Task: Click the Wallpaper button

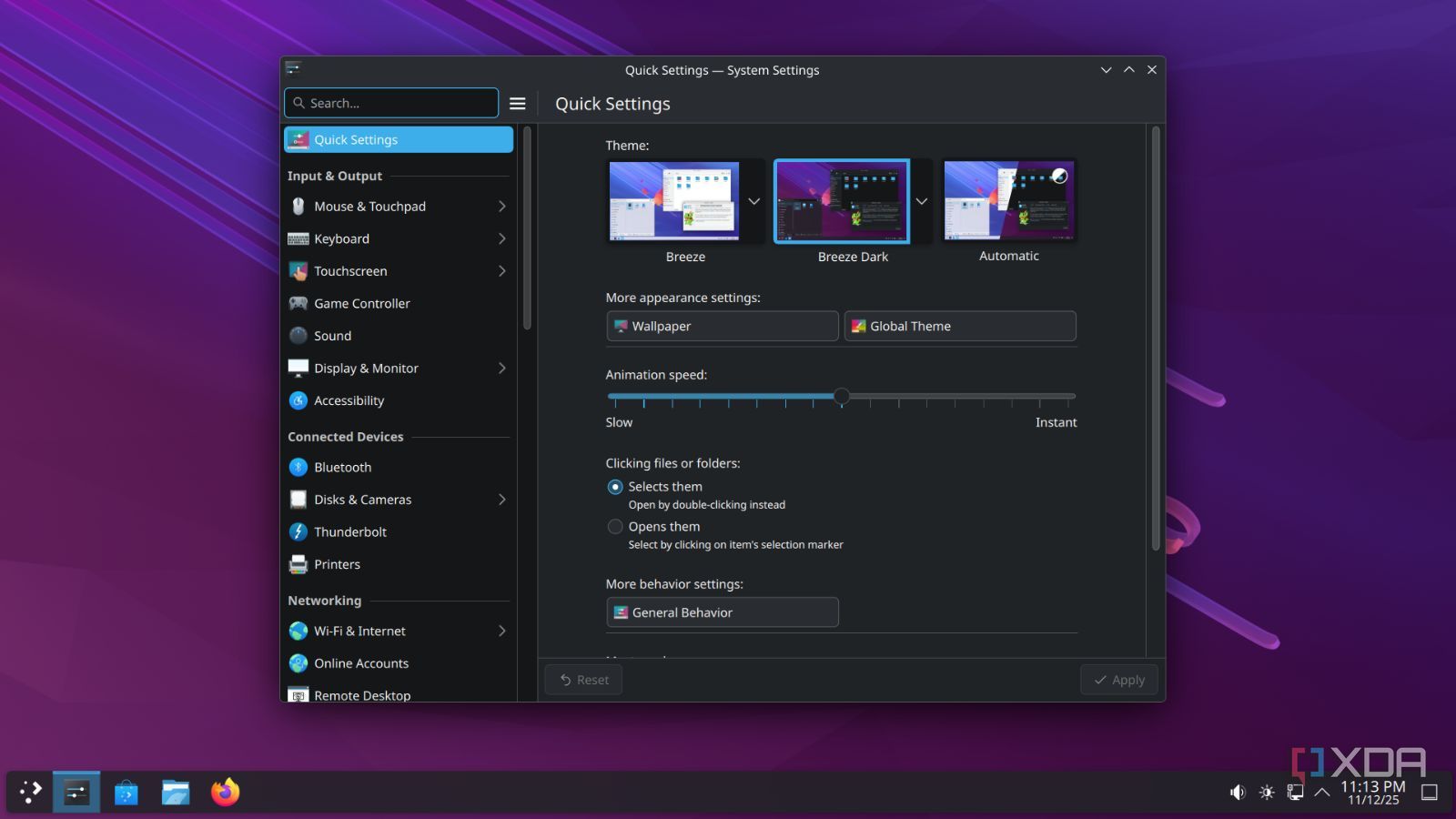Action: click(723, 326)
